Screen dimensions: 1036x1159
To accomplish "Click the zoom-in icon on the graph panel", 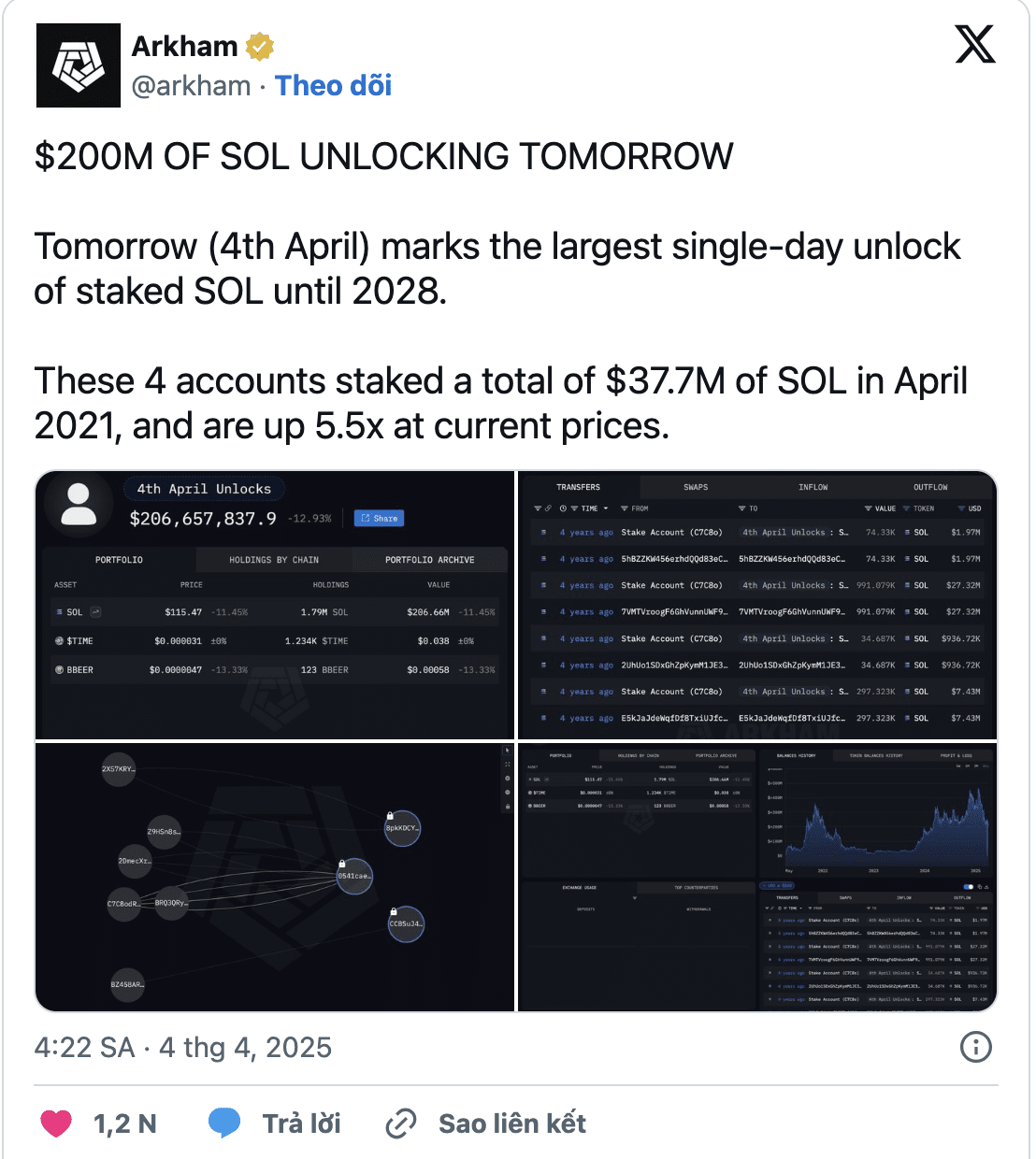I will pos(507,778).
